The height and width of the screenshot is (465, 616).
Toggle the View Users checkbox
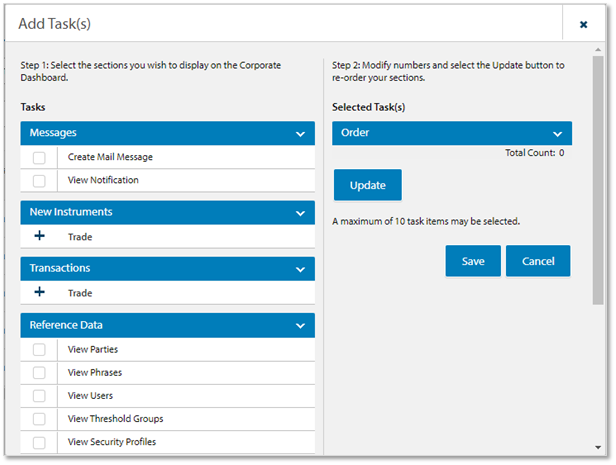[x=39, y=396]
